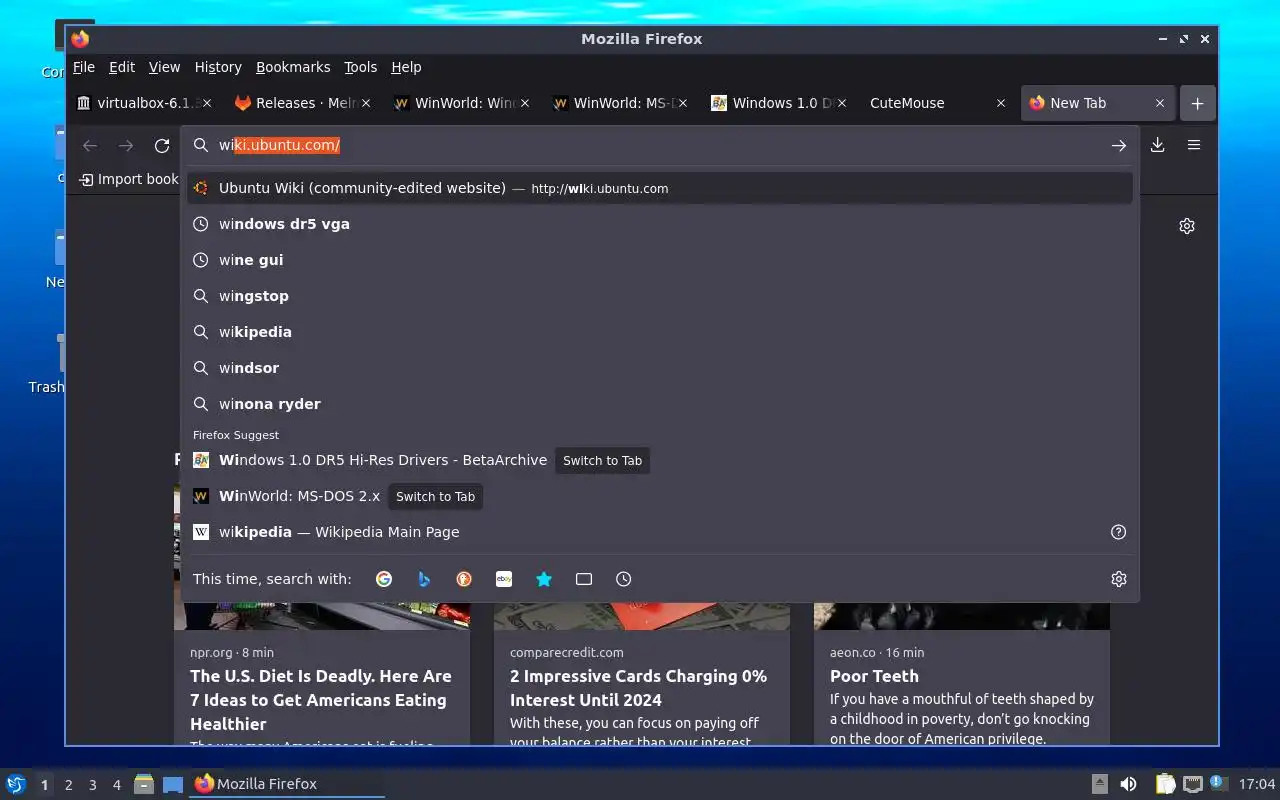Open the File menu
Screen dimensions: 1280x800
coord(84,67)
